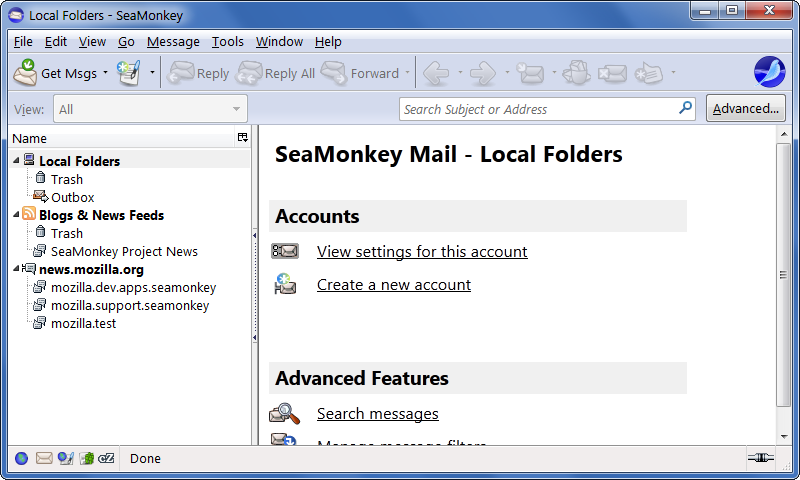Click the Delete message envelope icon

coord(612,73)
